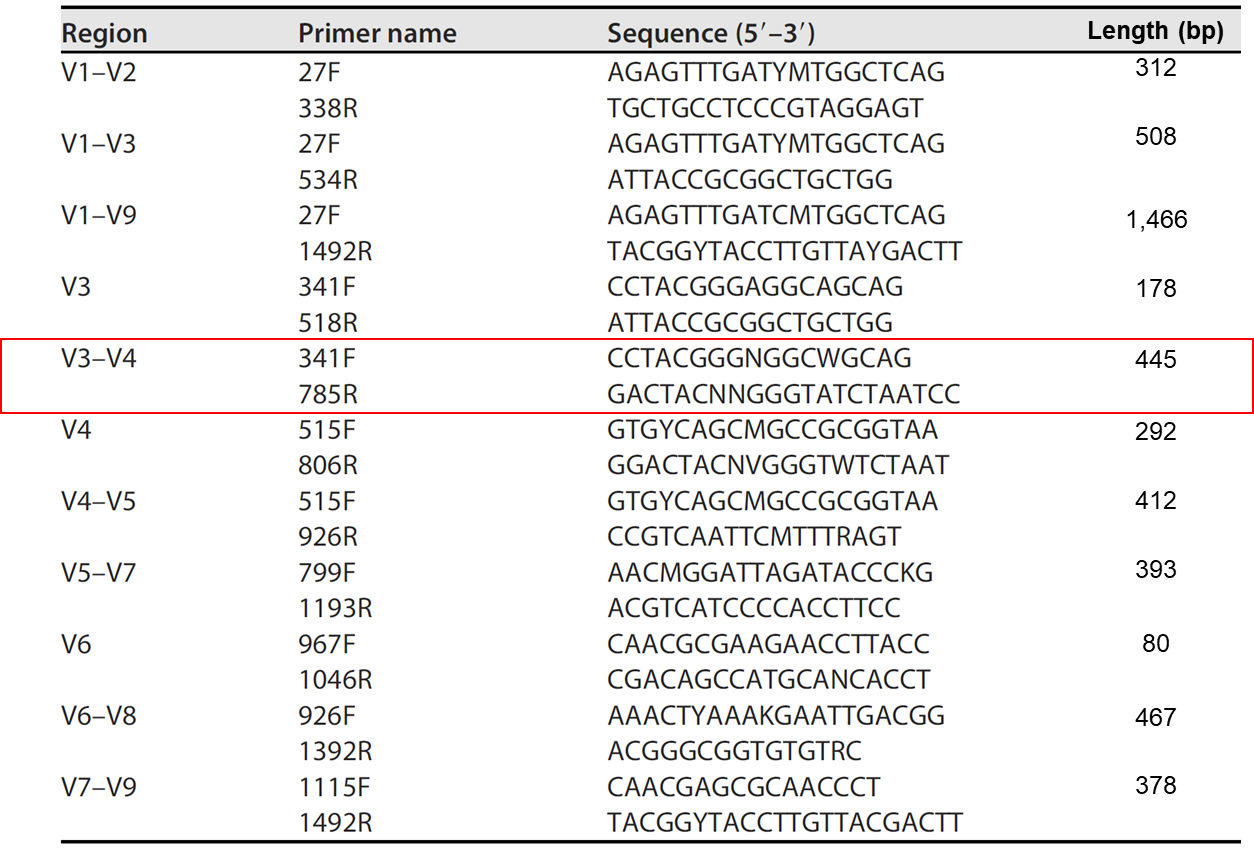Select the V6 region cell
This screenshot has width=1254, height=865.
click(76, 644)
